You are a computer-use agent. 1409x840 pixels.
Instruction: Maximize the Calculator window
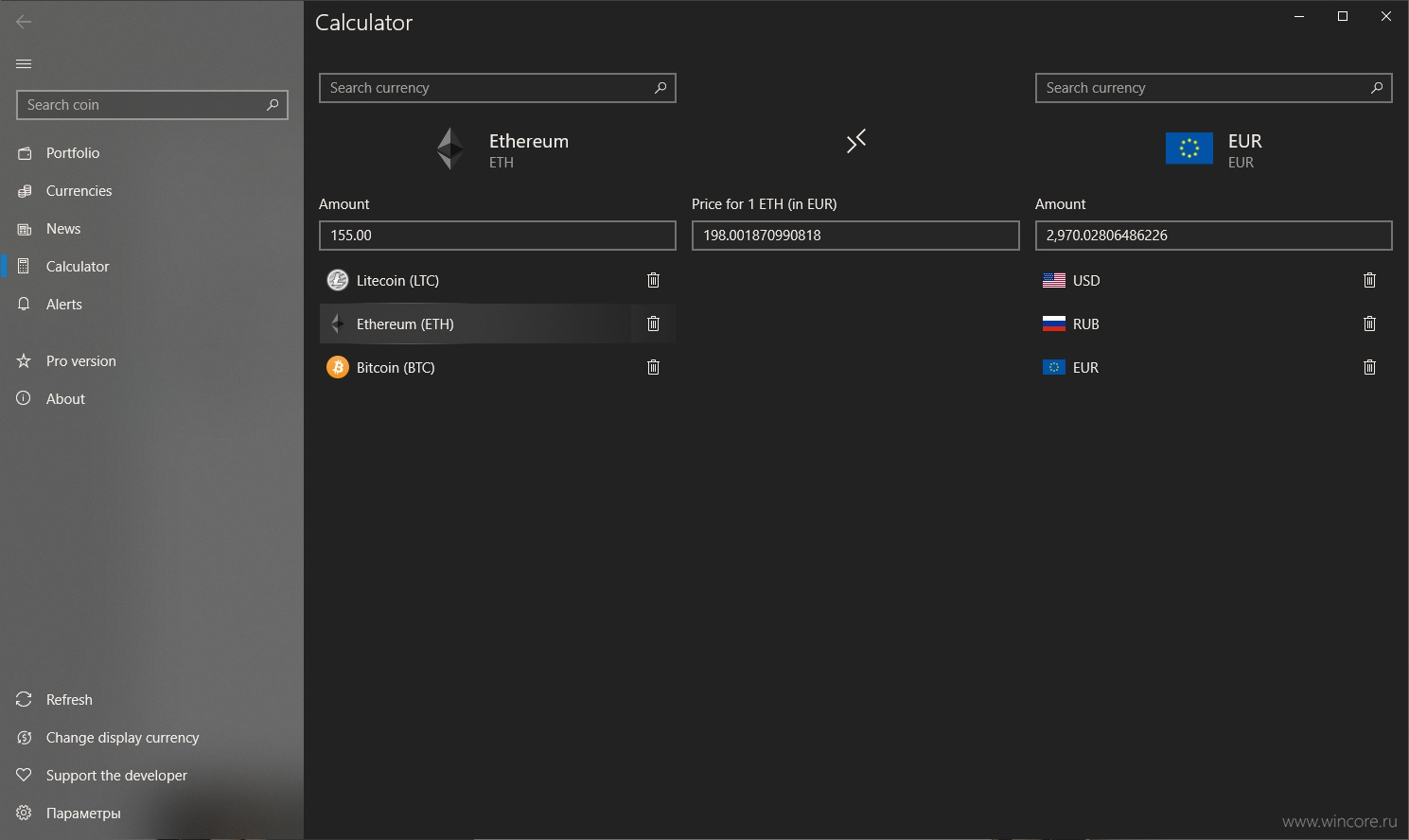1343,16
